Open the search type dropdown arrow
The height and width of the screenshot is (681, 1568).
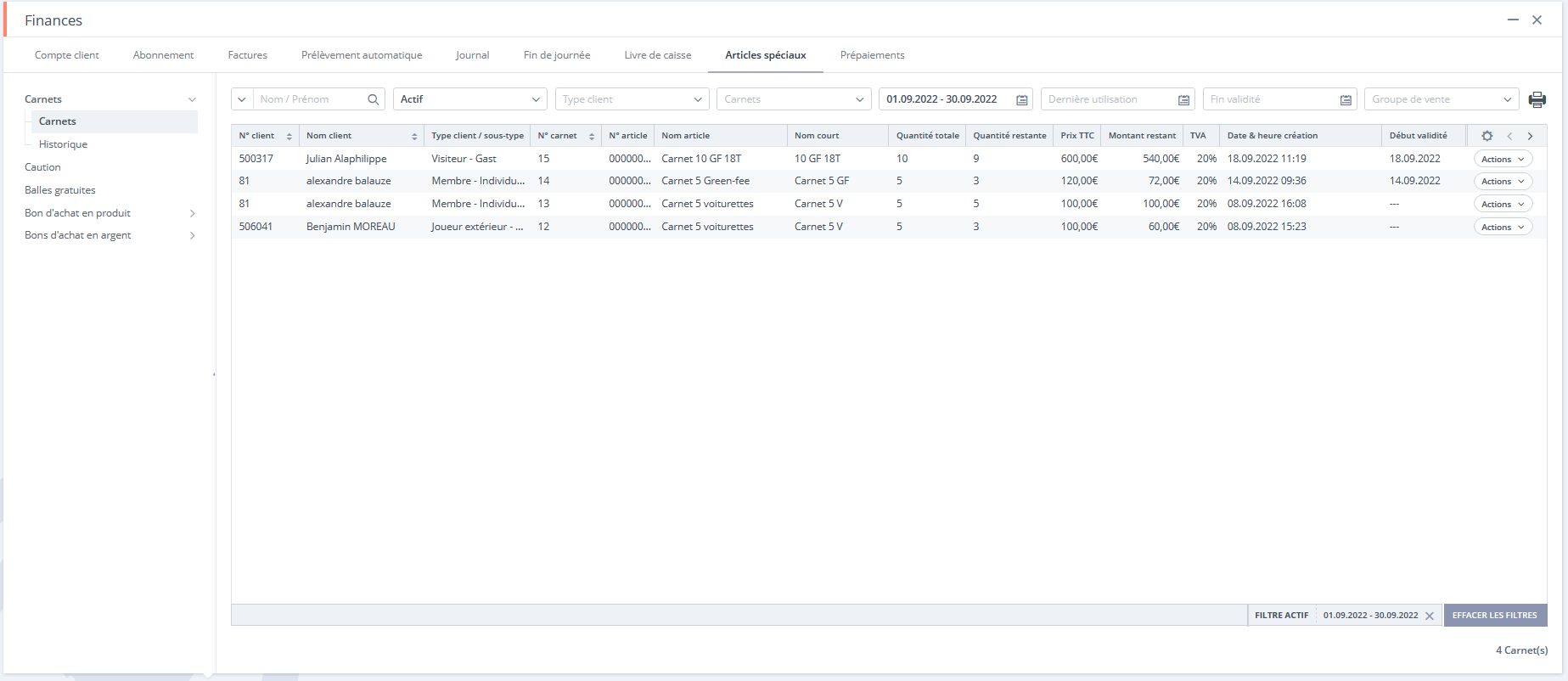pyautogui.click(x=242, y=99)
